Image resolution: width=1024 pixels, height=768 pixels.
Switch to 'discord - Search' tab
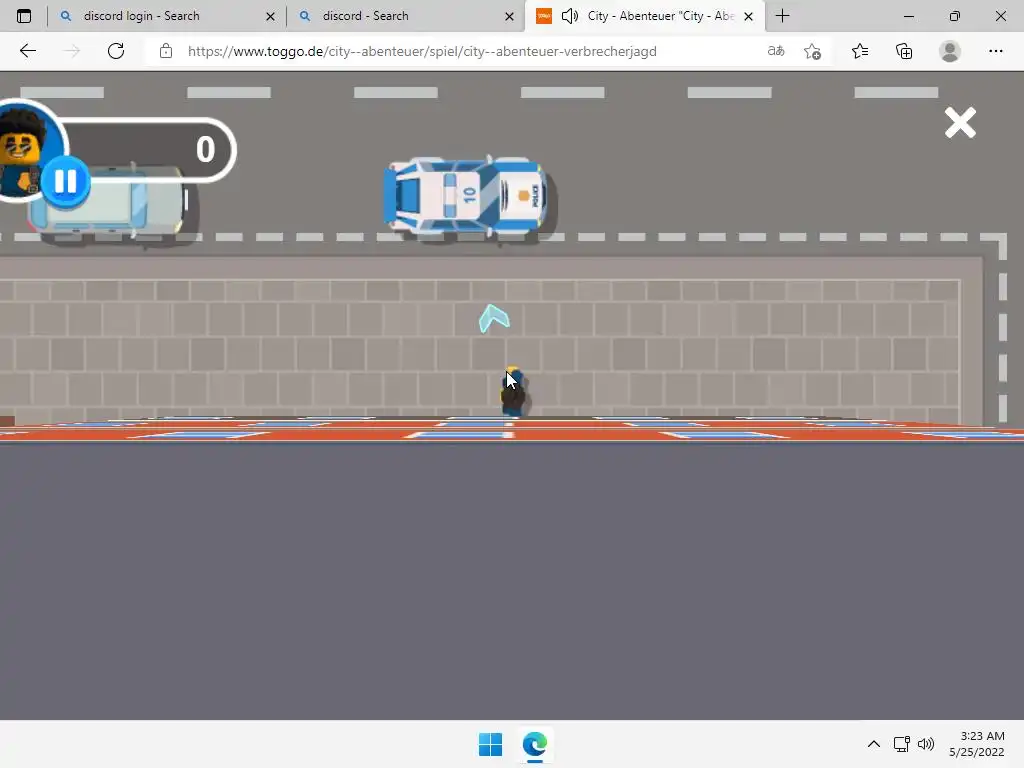pyautogui.click(x=366, y=16)
